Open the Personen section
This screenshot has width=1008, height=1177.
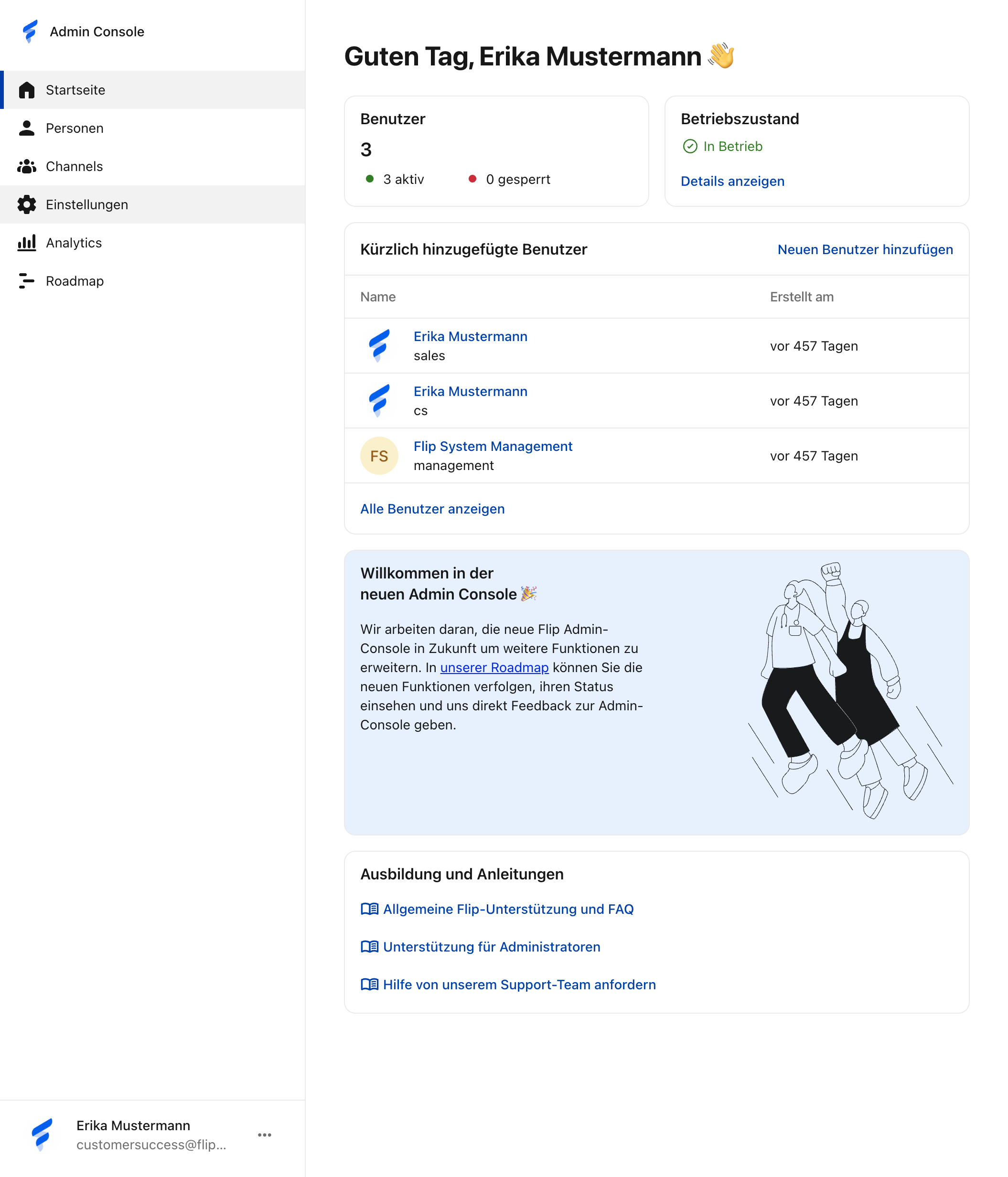152,128
